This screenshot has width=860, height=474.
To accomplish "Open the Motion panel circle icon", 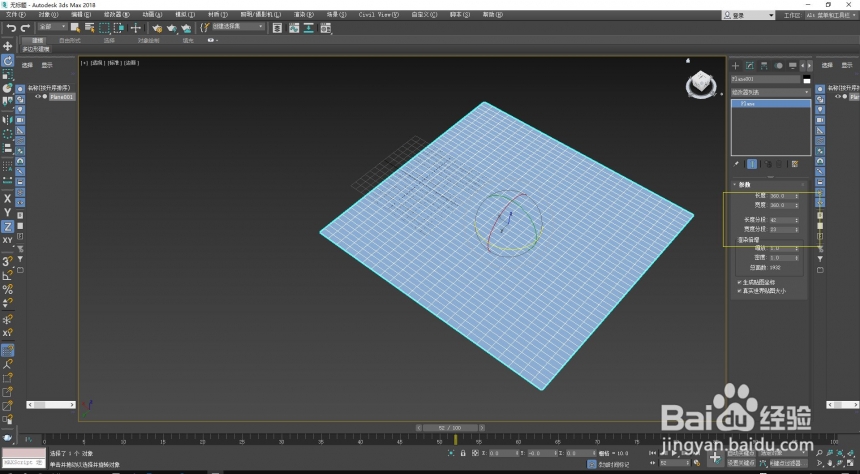I will [778, 66].
